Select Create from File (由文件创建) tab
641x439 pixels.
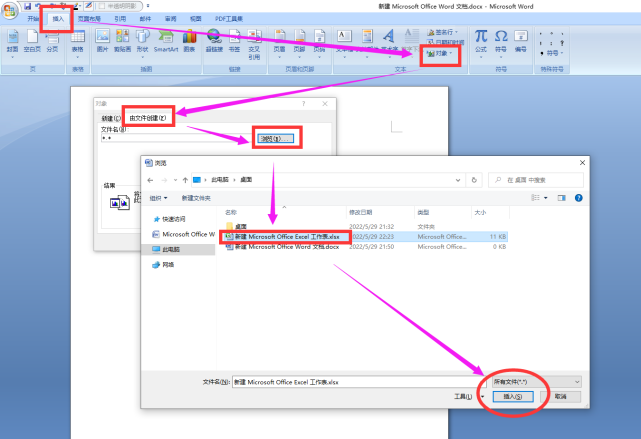(x=148, y=118)
